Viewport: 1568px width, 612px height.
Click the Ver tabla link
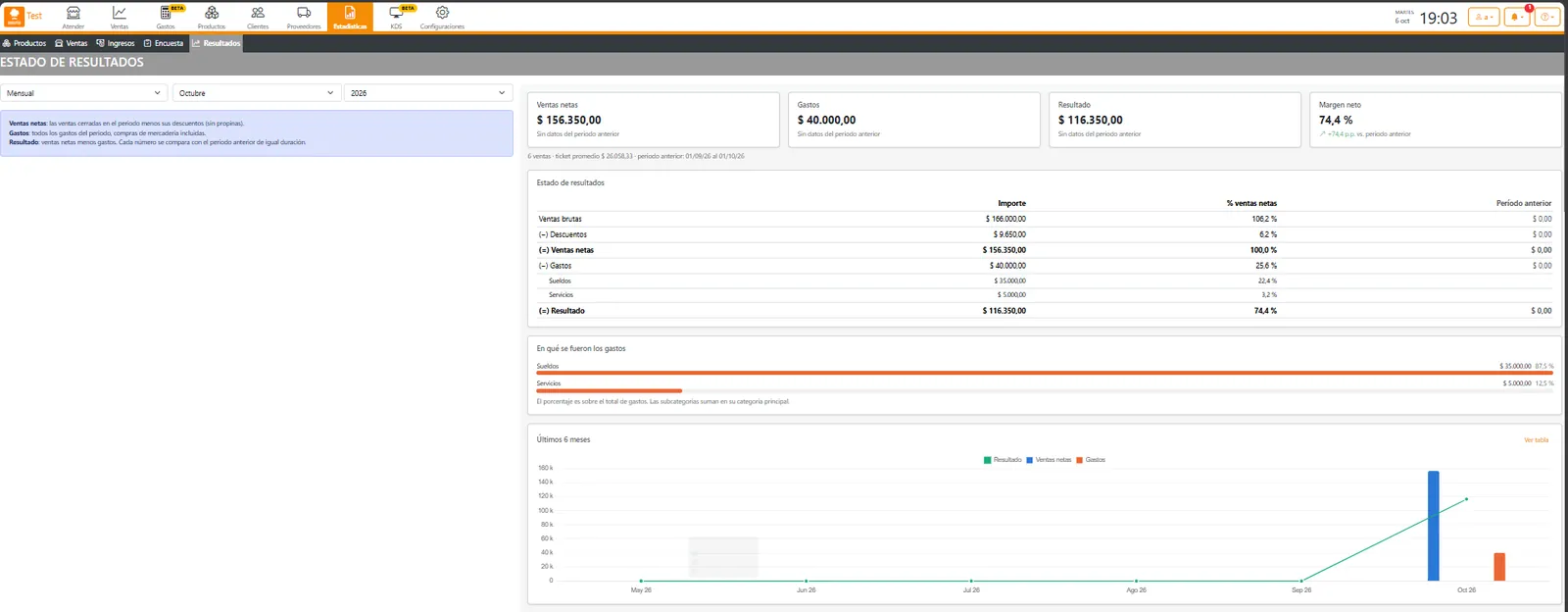[x=1536, y=440]
